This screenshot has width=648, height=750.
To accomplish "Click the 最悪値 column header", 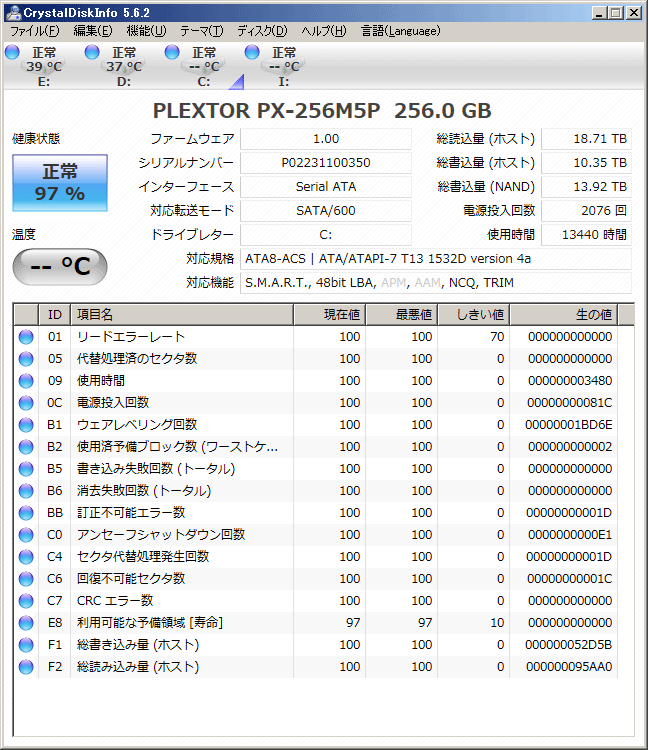I will click(402, 315).
